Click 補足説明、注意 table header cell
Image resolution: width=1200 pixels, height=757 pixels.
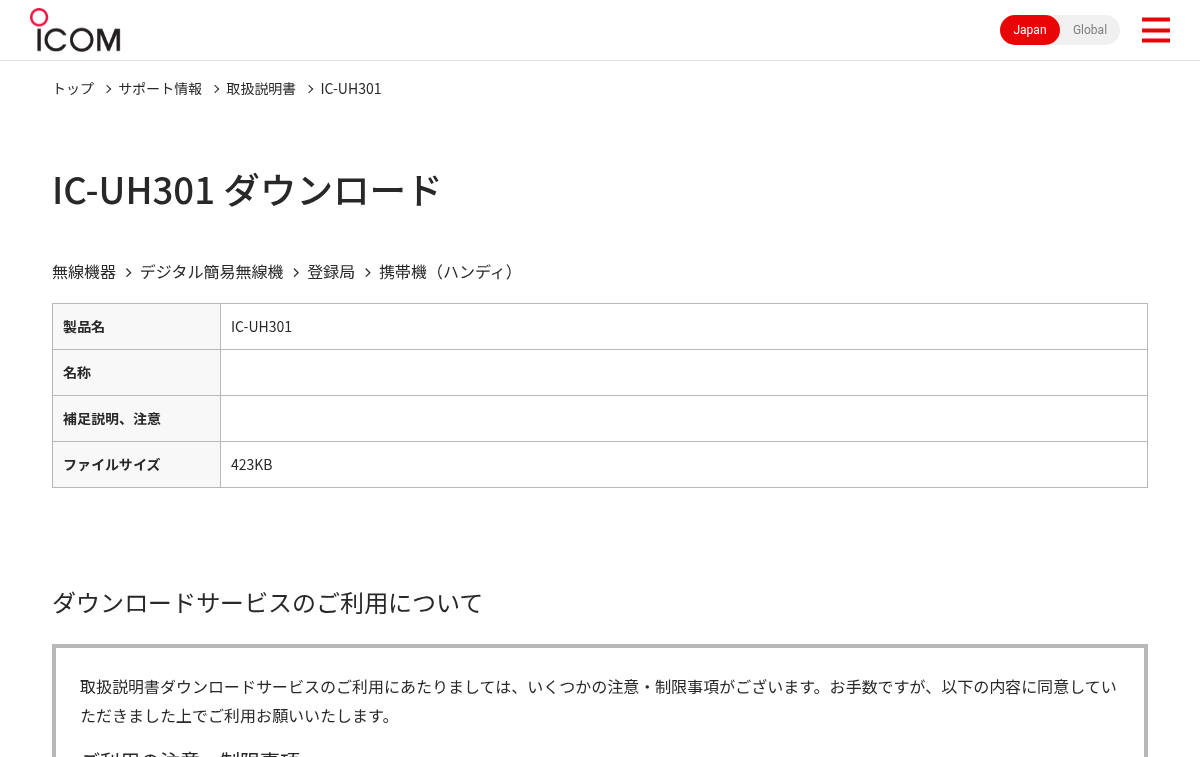click(x=136, y=419)
